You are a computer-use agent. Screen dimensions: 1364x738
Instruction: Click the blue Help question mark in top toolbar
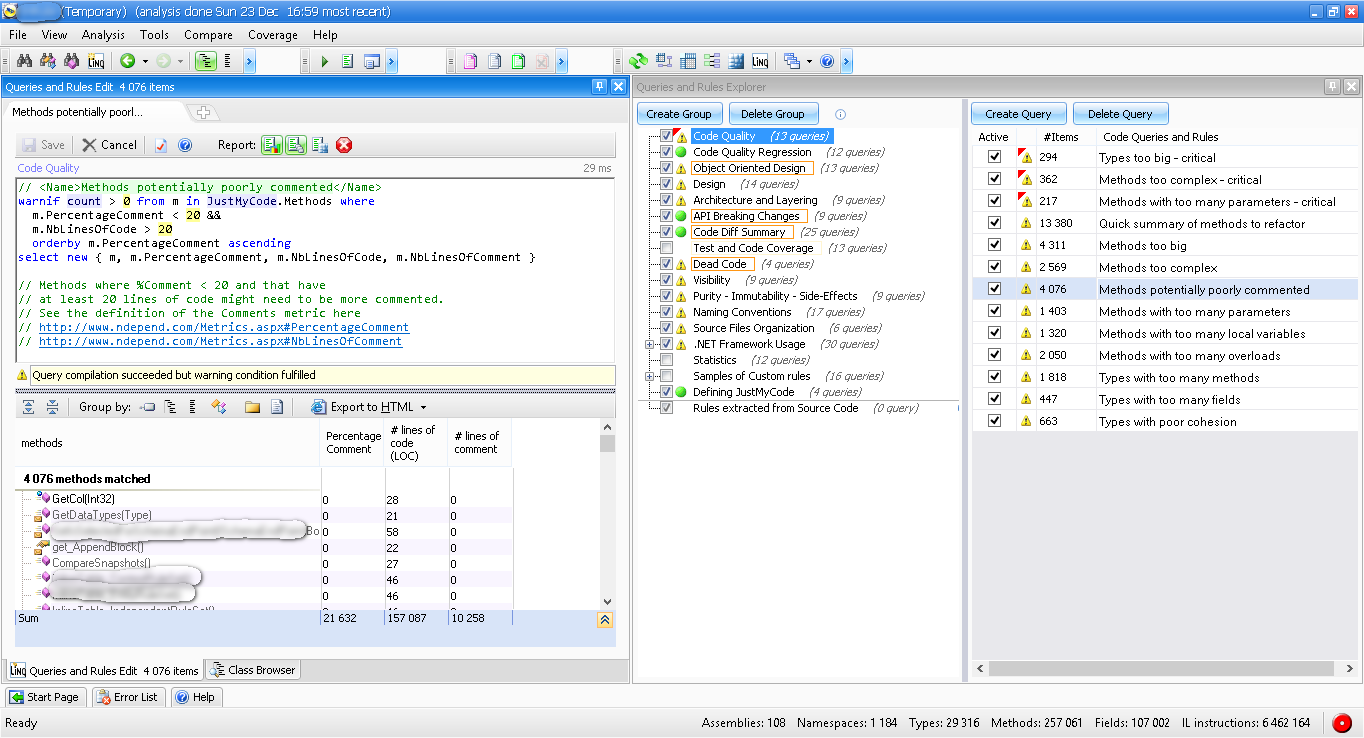[827, 62]
